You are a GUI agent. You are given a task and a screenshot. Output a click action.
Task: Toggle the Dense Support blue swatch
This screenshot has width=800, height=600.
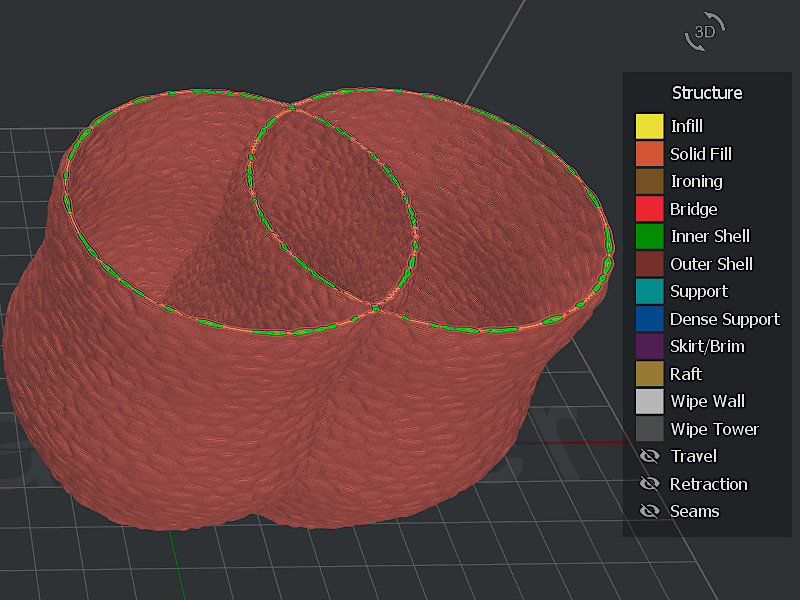pos(649,319)
